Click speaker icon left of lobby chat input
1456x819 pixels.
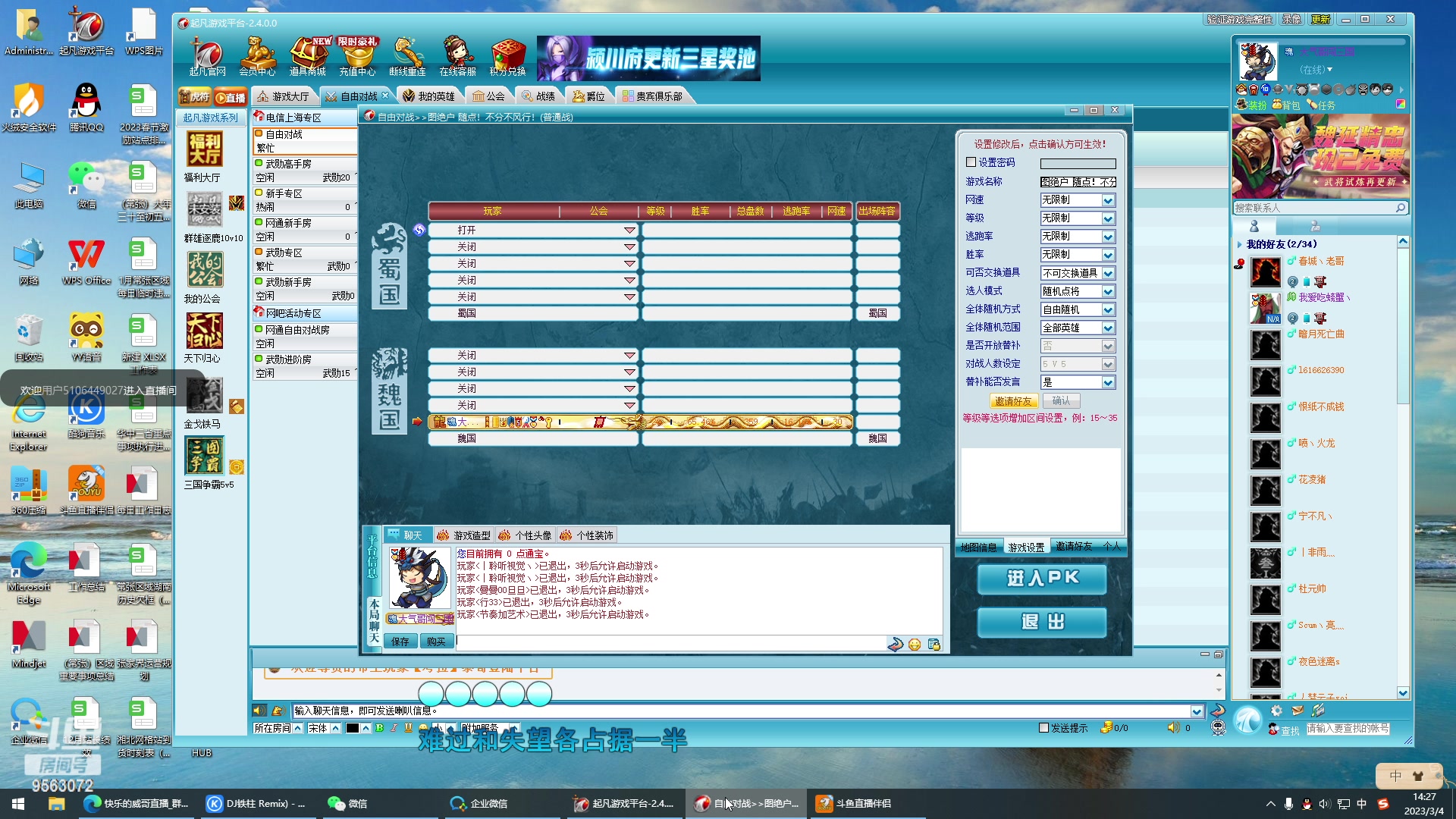[x=259, y=711]
